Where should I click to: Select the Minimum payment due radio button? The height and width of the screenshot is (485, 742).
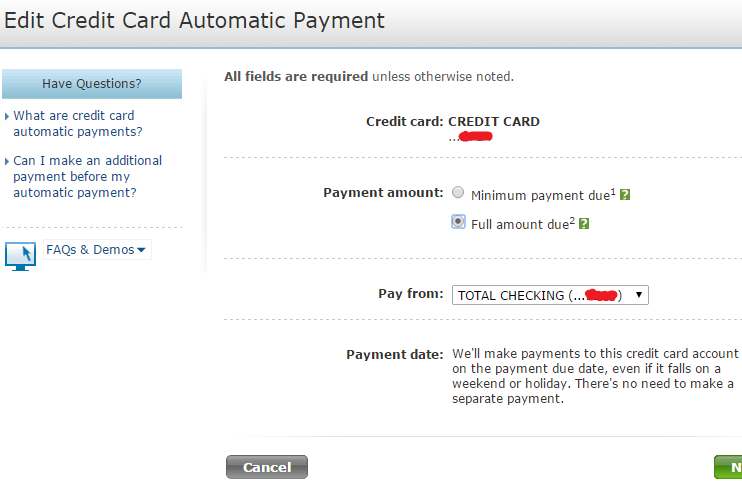pos(458,192)
